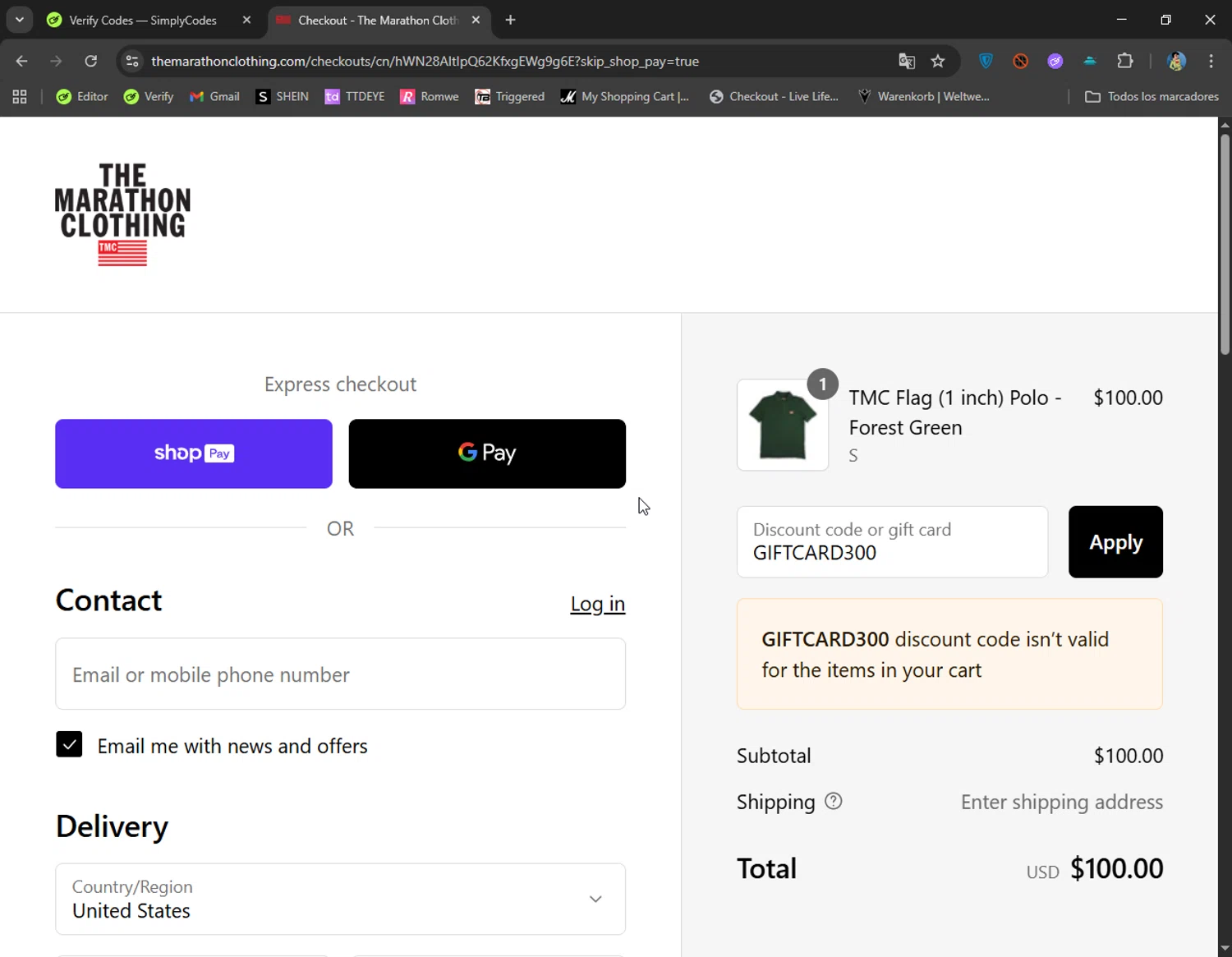
Task: Open the SHEIN bookmark
Action: click(283, 96)
